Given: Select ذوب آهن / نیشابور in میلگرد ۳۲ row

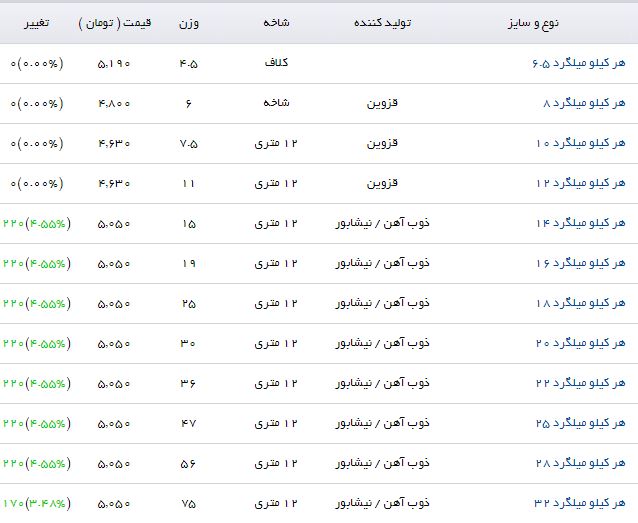Looking at the screenshot, I should (382, 503).
